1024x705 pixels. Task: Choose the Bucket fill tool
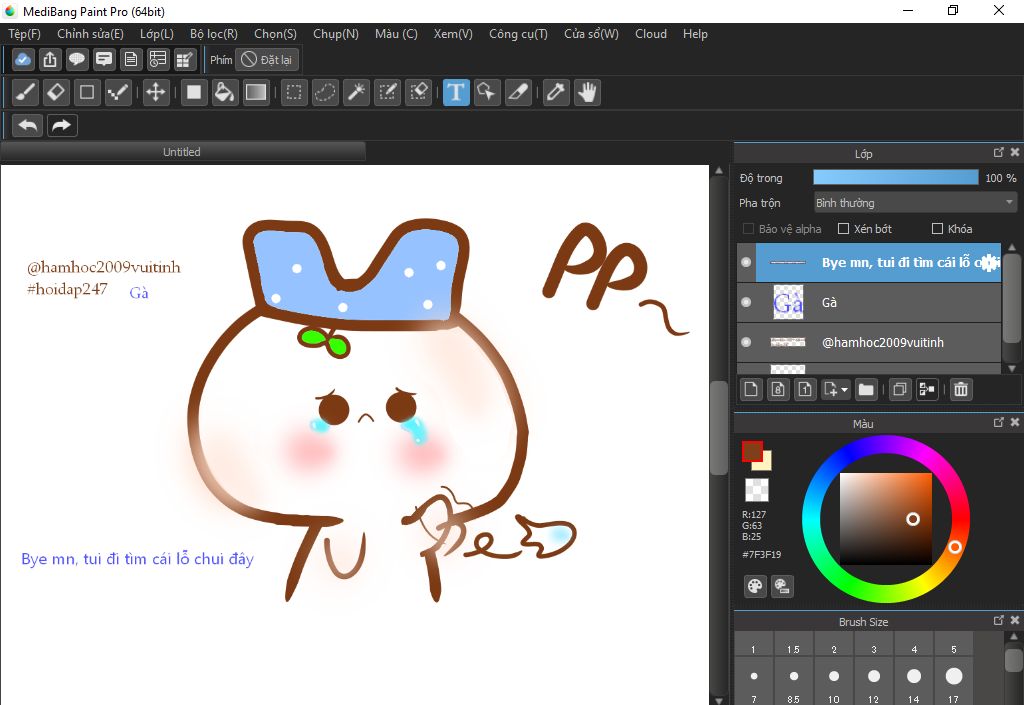(225, 93)
